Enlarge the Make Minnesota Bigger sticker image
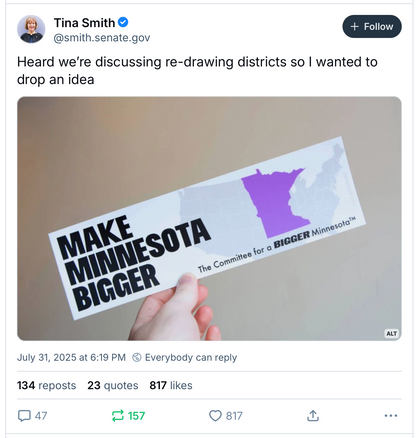 209,219
